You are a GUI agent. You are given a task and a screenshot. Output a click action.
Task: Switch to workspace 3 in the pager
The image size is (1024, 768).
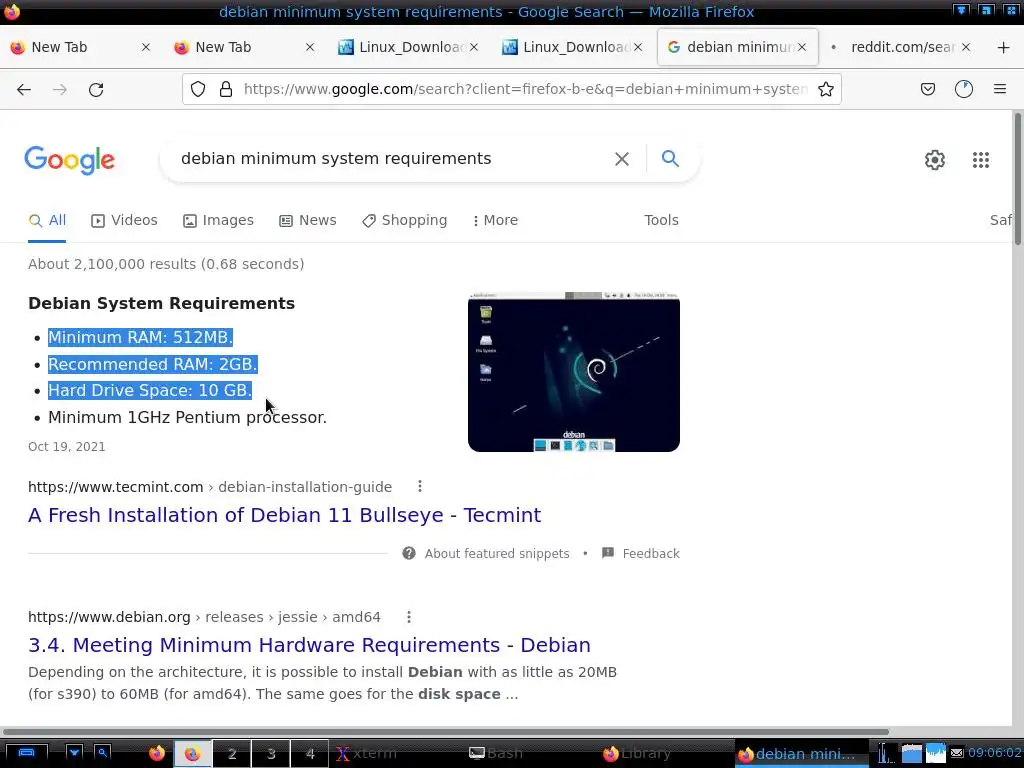[x=270, y=754]
